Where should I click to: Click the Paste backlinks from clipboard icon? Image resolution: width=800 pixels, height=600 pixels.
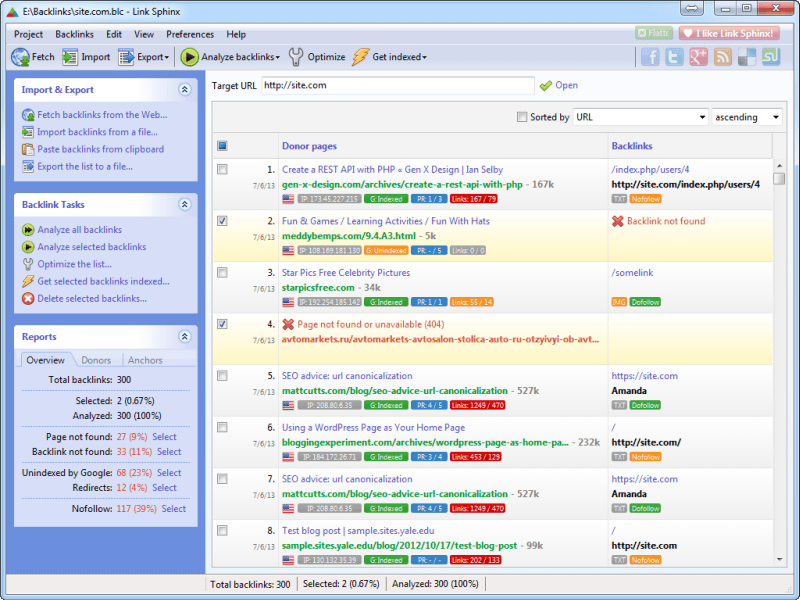tap(28, 149)
